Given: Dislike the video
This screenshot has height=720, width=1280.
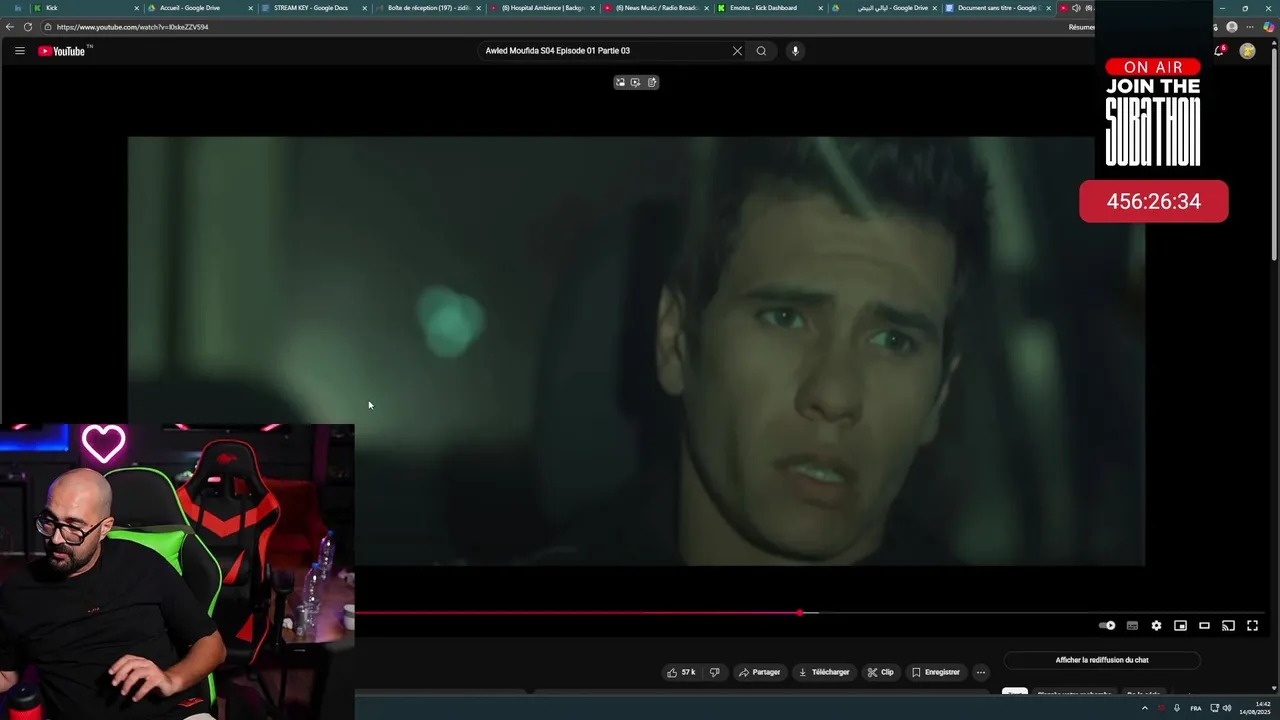Looking at the screenshot, I should (714, 672).
